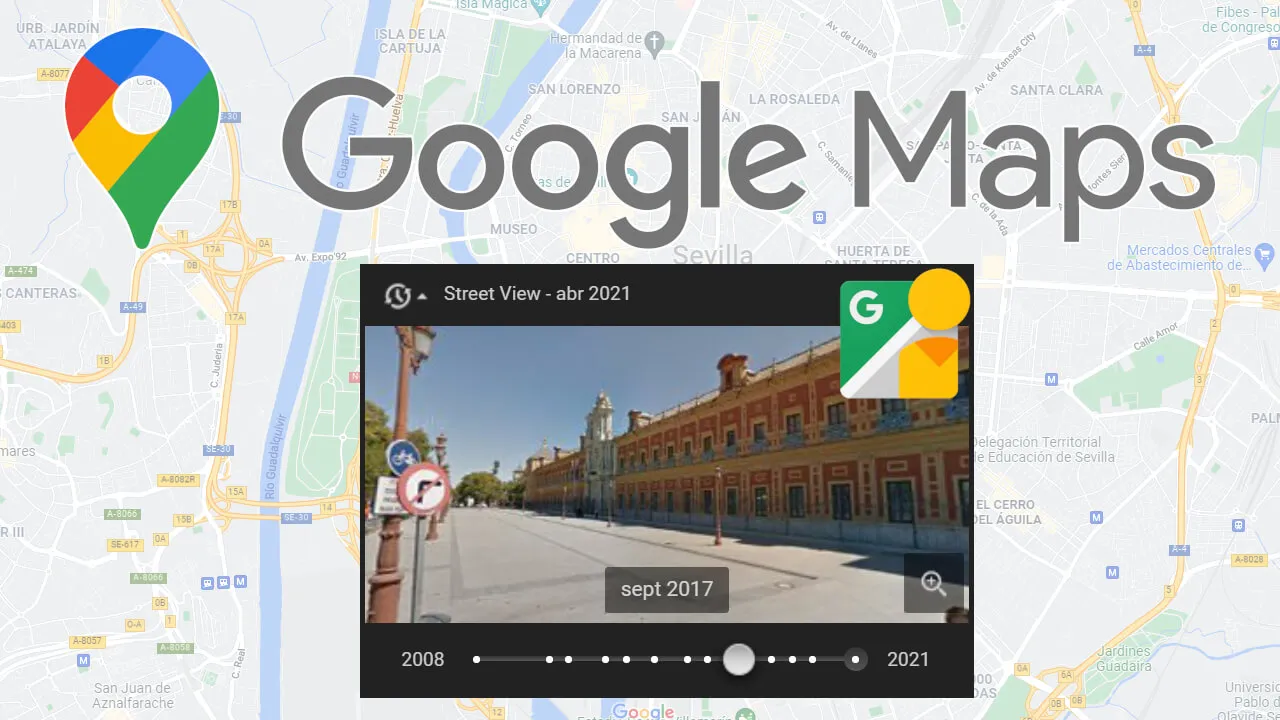
Task: Click the A-8082R road shield
Action: [179, 480]
